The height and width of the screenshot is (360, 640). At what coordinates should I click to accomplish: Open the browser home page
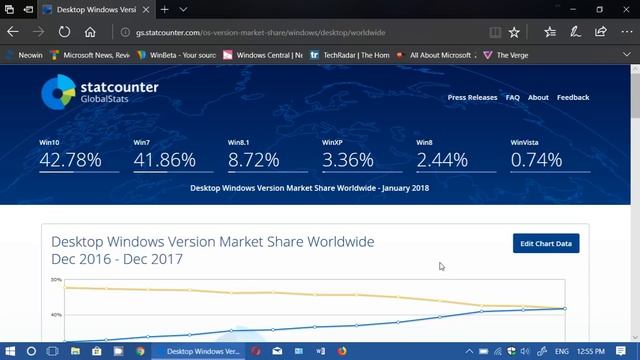pyautogui.click(x=90, y=32)
